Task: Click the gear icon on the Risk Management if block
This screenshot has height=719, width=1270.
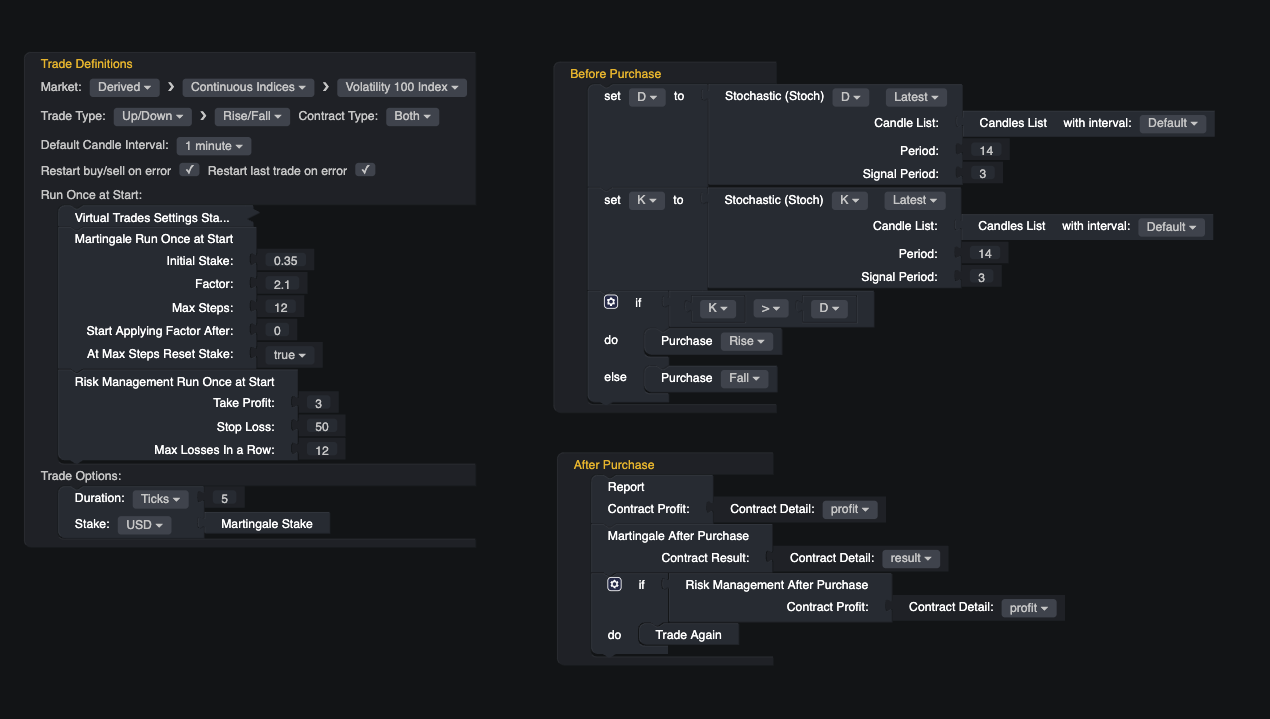Action: pos(614,583)
